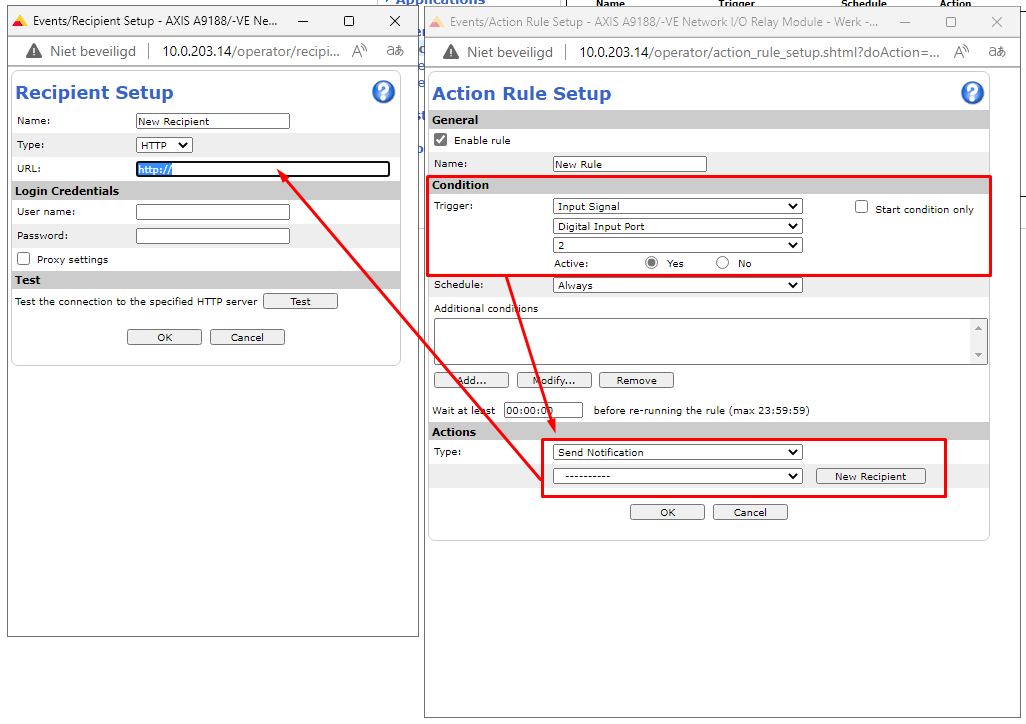Viewport: 1026px width, 724px height.
Task: Open the empty recipient selection dropdown
Action: click(x=677, y=476)
